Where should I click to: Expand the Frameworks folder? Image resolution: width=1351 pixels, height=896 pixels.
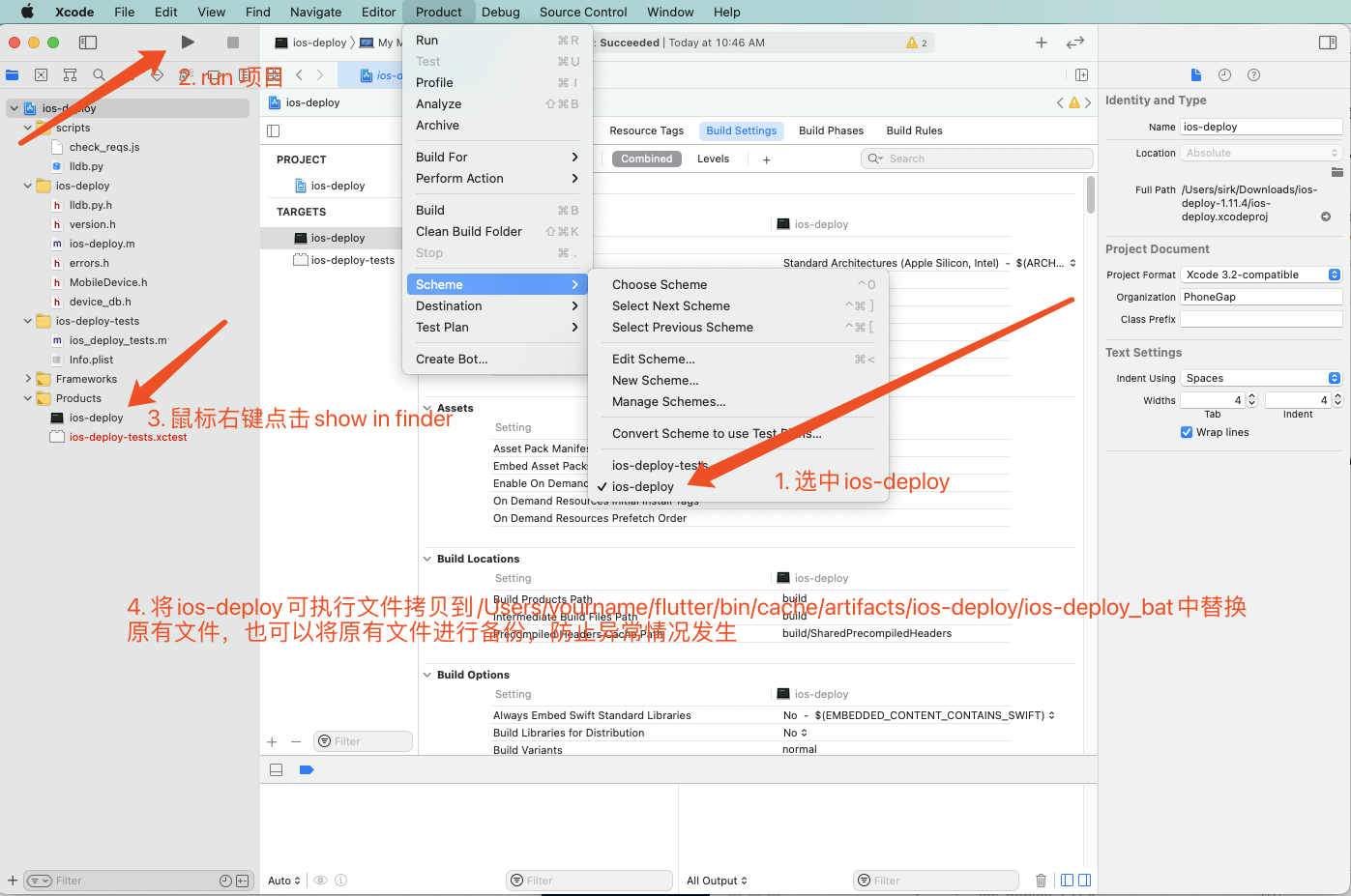[x=27, y=379]
